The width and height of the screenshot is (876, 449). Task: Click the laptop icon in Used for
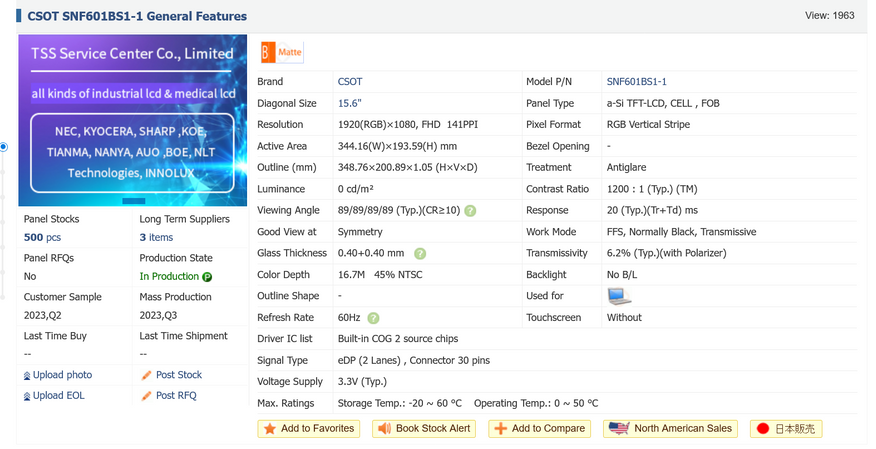pyautogui.click(x=619, y=296)
